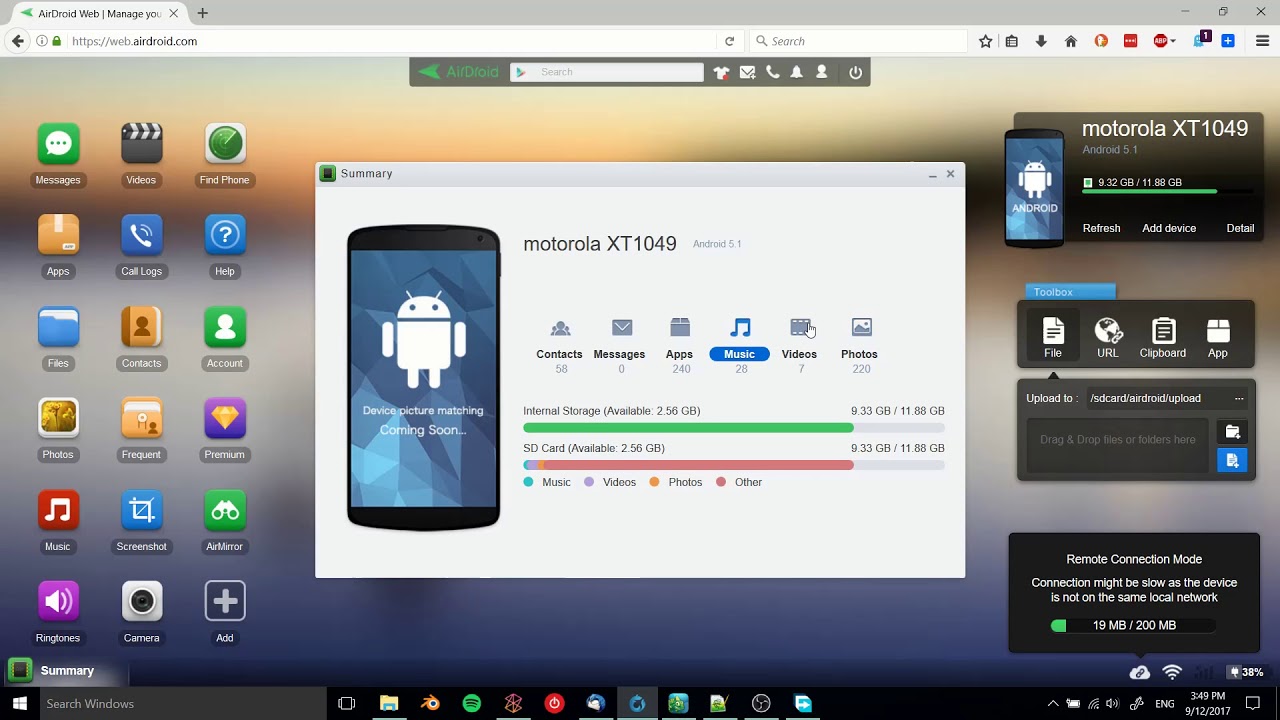The height and width of the screenshot is (720, 1280).
Task: Click the Add plus desktop icon
Action: [x=224, y=601]
